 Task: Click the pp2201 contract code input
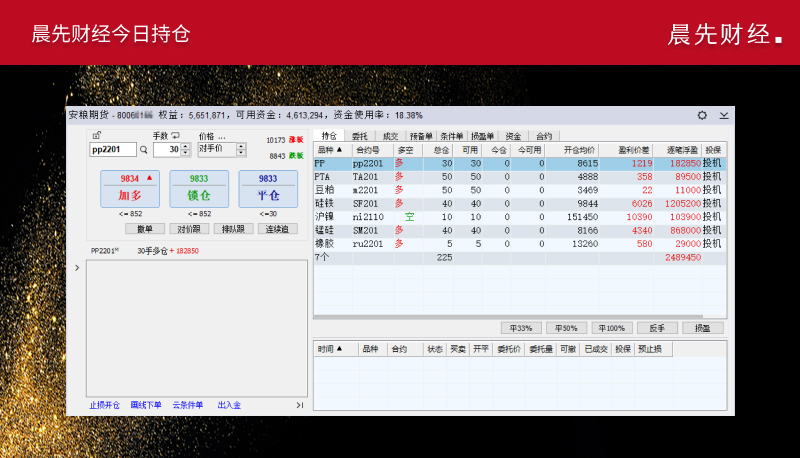point(112,150)
